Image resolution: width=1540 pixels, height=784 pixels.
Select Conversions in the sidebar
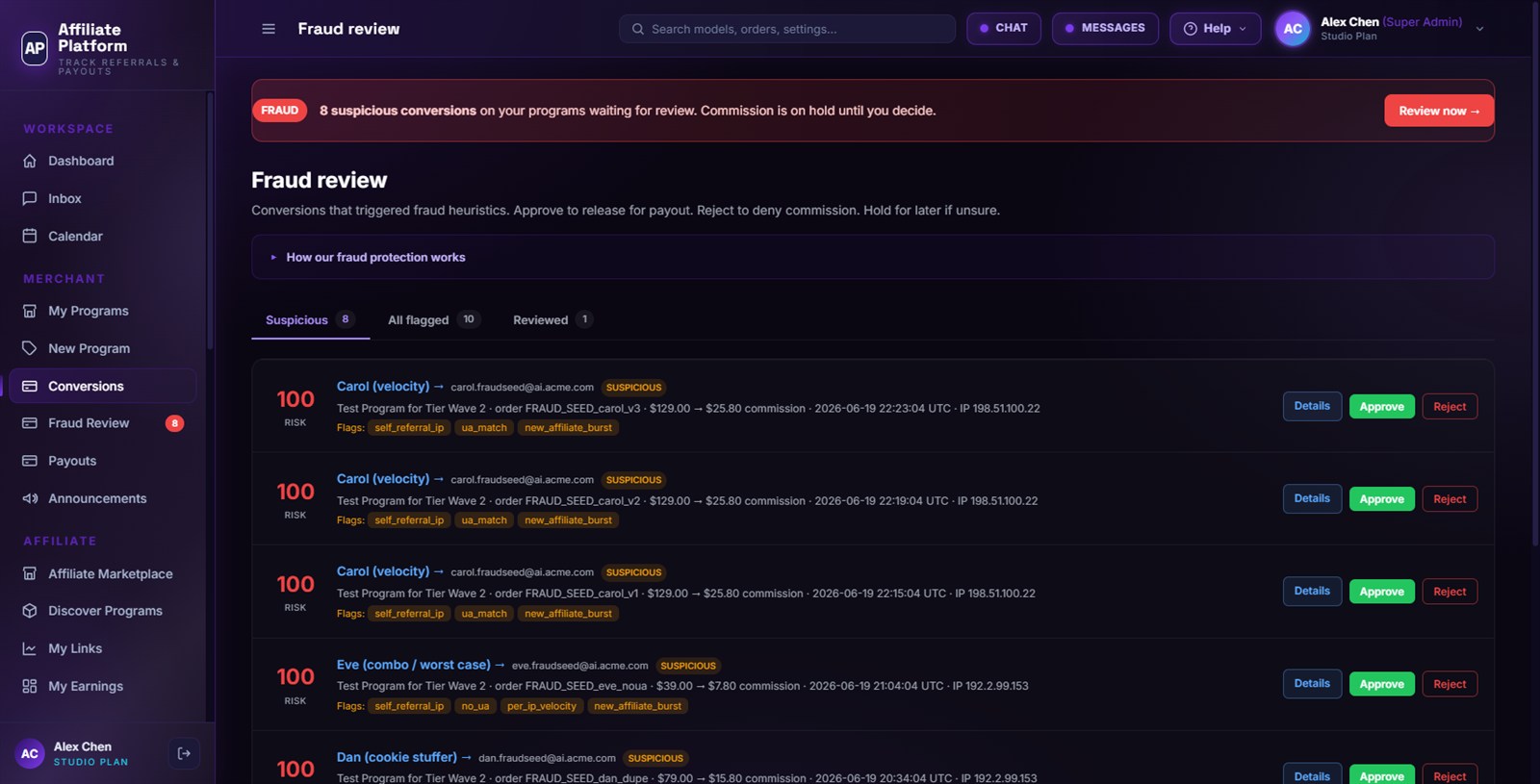point(102,386)
